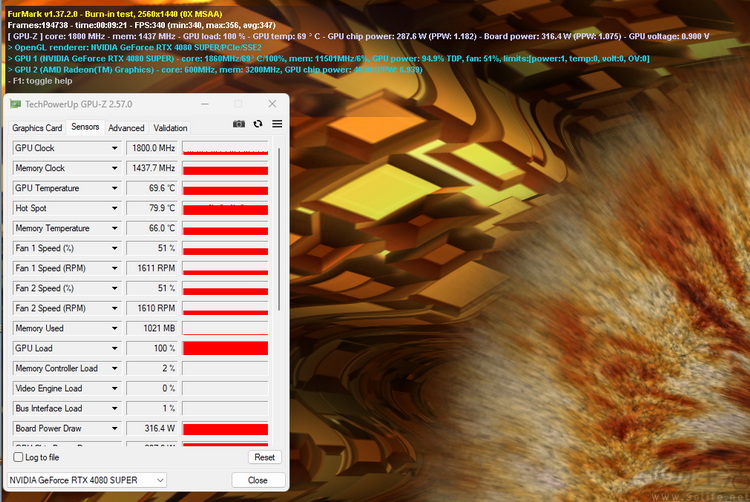Click the Memory Clock value 1437.7 MHz
Viewport: 750px width, 502px height.
152,168
